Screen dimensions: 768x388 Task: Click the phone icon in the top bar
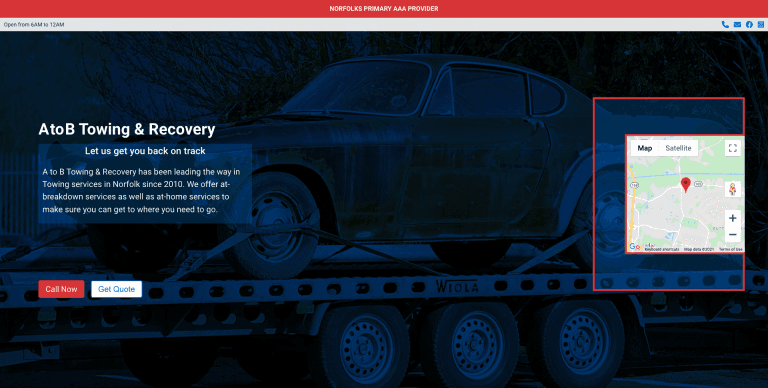[725, 24]
